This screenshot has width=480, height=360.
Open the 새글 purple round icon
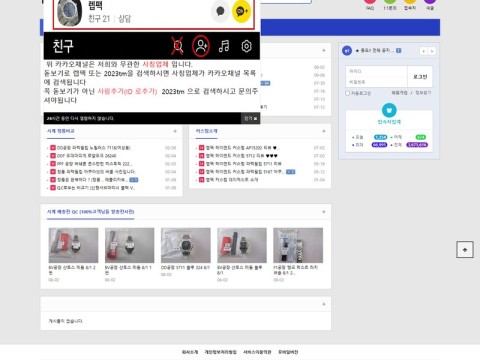click(430, 2)
